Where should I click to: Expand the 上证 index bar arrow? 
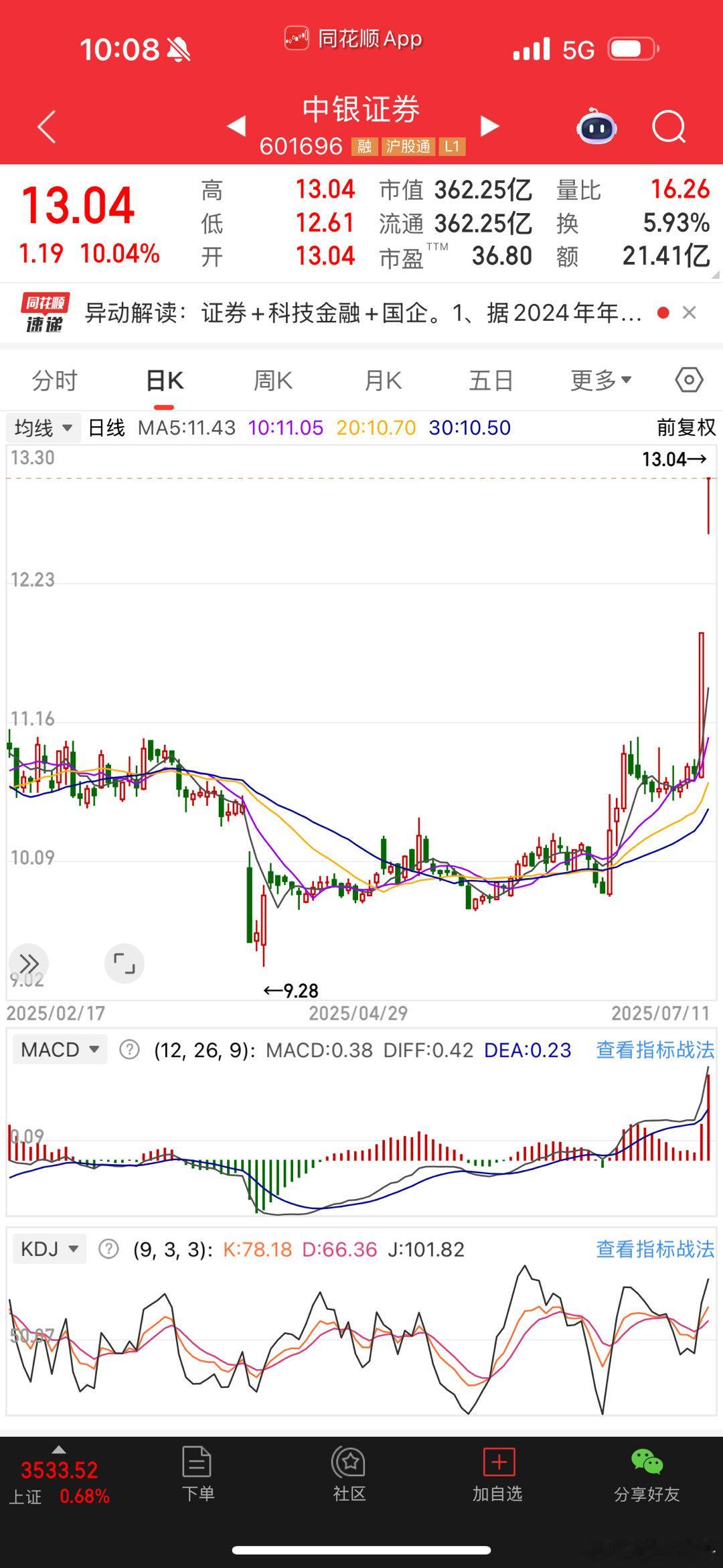tap(59, 1449)
